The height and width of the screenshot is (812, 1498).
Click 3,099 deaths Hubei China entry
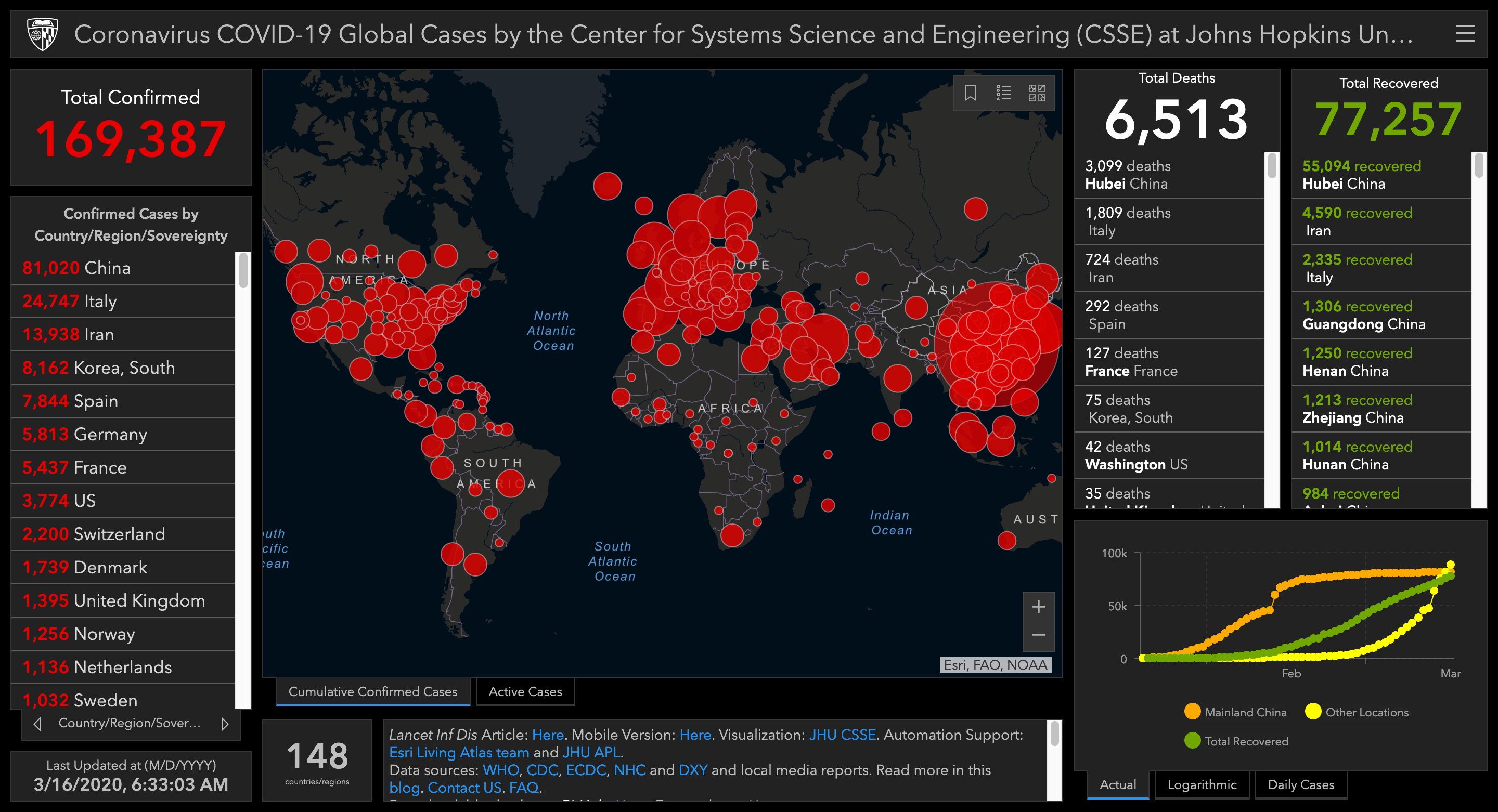click(x=1169, y=174)
